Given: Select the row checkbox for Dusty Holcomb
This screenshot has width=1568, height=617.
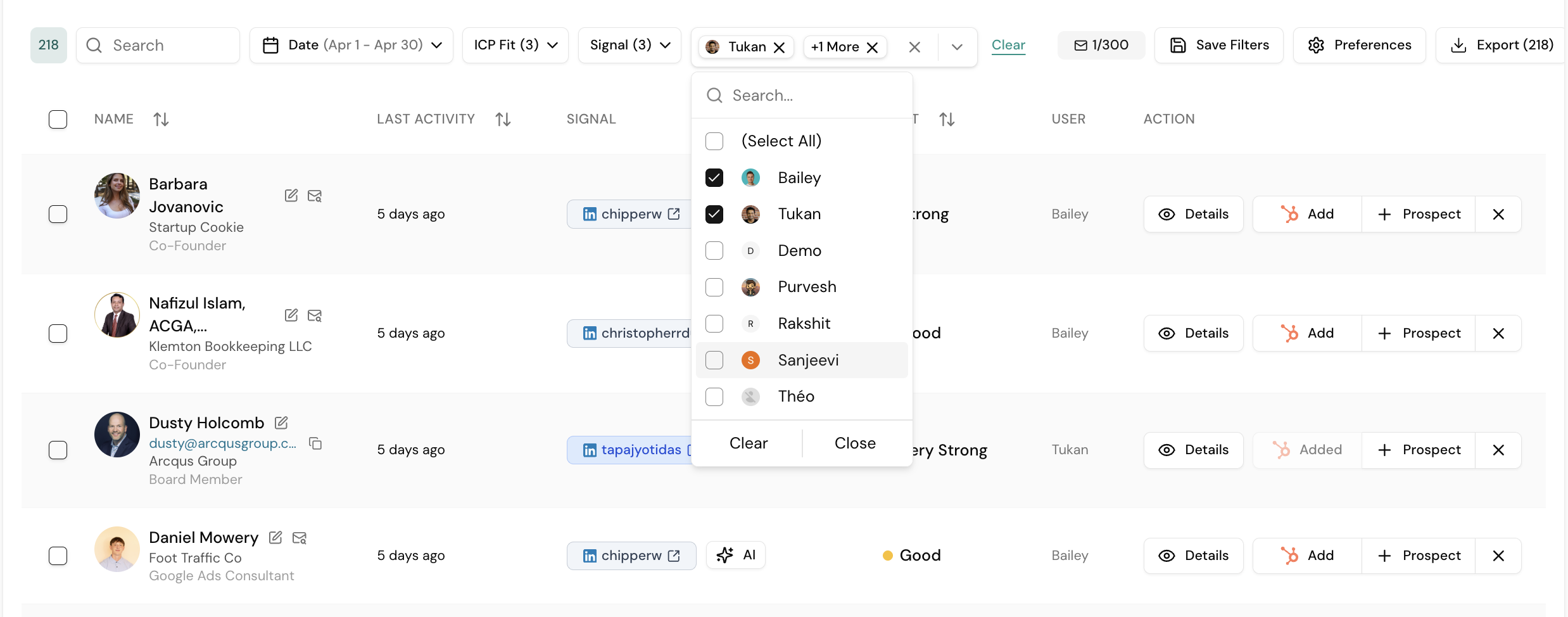Looking at the screenshot, I should coord(58,450).
